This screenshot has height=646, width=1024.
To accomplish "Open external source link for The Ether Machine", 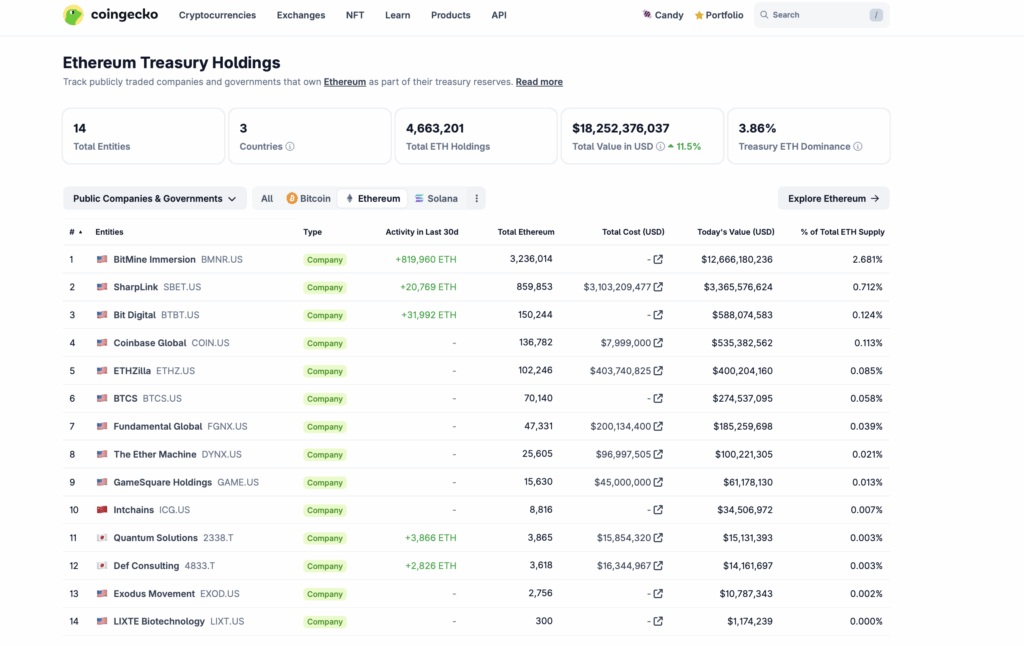I will click(658, 454).
